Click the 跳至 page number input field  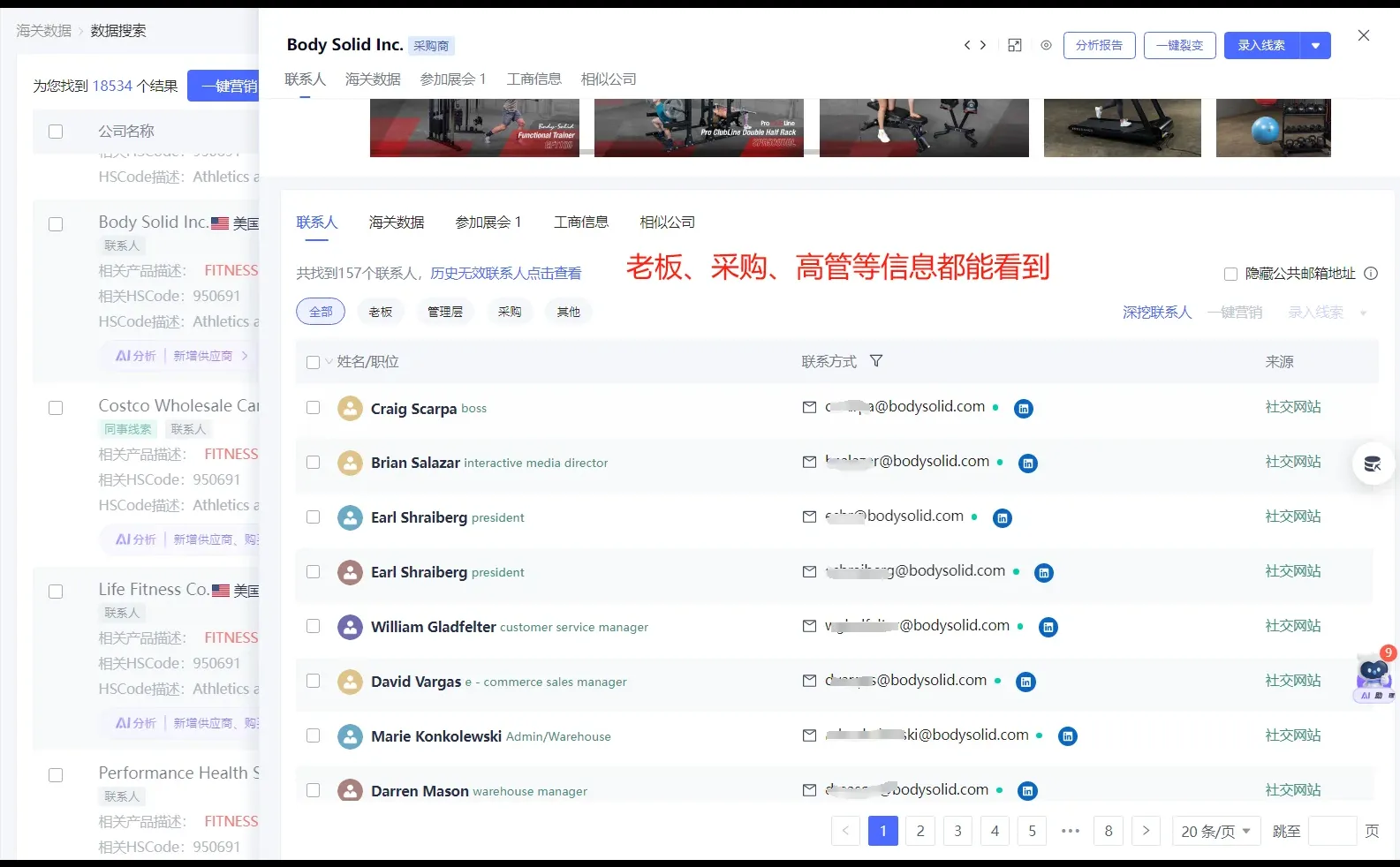(x=1332, y=831)
